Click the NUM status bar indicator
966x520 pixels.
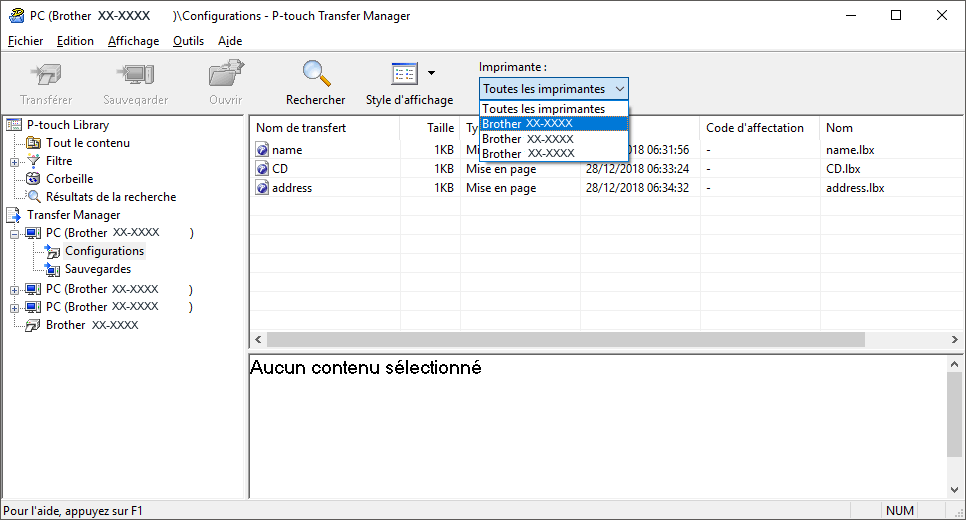click(x=899, y=511)
